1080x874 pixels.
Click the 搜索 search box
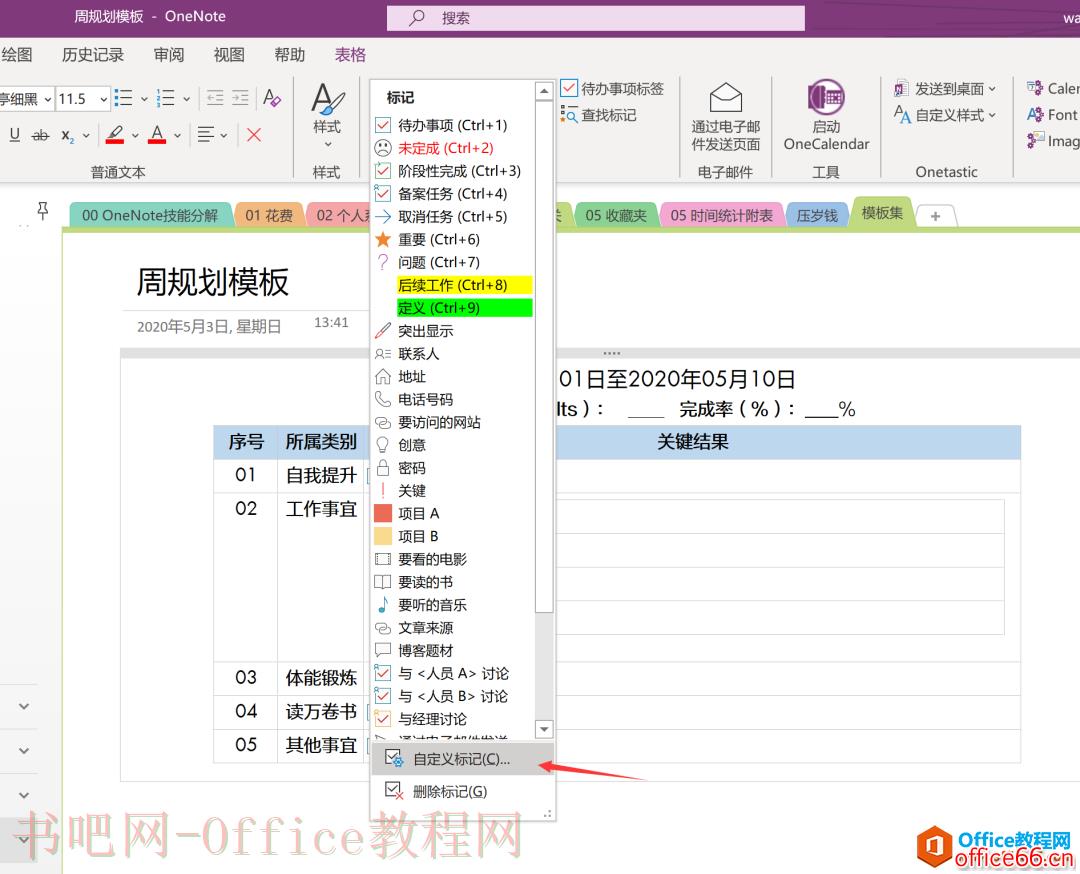coord(596,18)
